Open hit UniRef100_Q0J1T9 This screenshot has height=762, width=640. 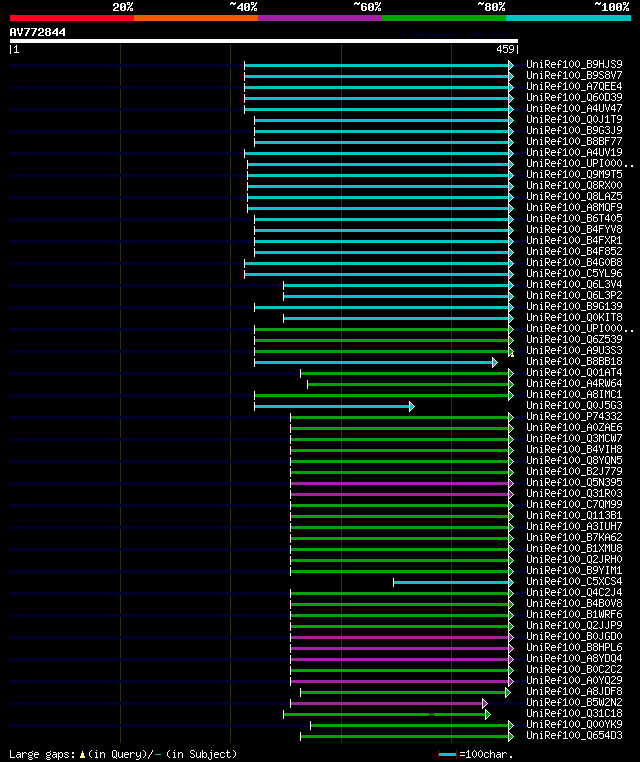click(x=574, y=119)
